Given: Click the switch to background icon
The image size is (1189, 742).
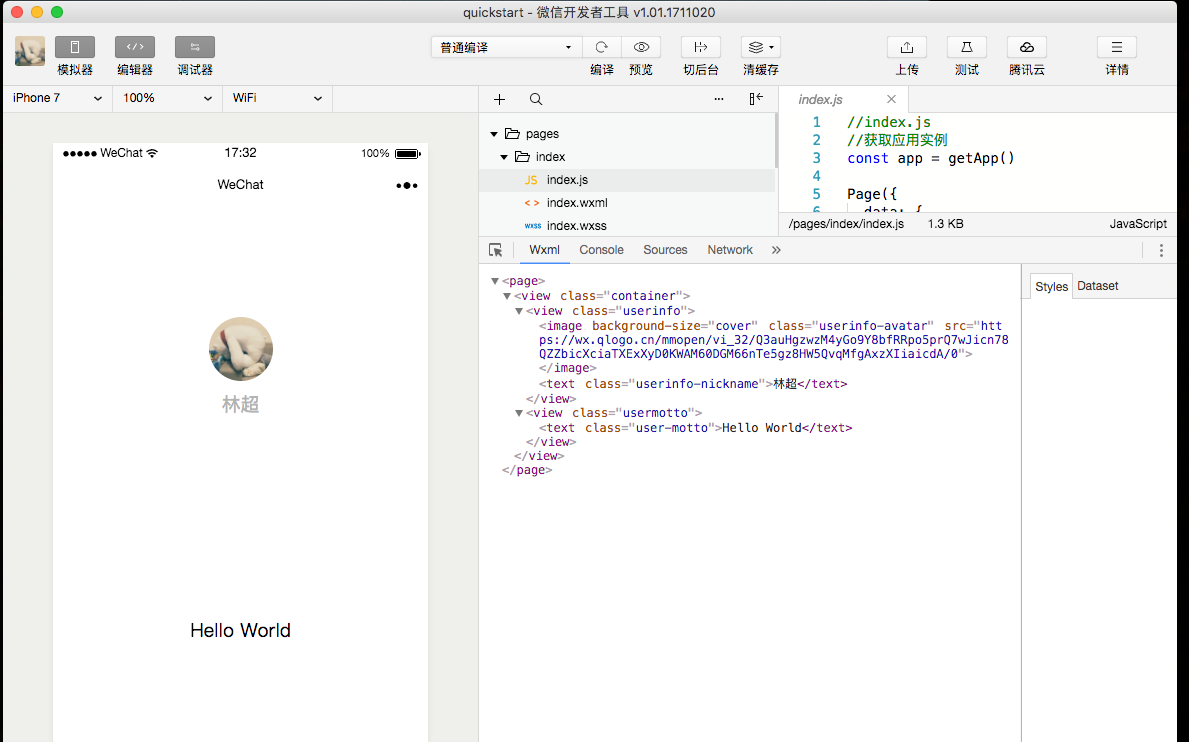Looking at the screenshot, I should click(701, 47).
